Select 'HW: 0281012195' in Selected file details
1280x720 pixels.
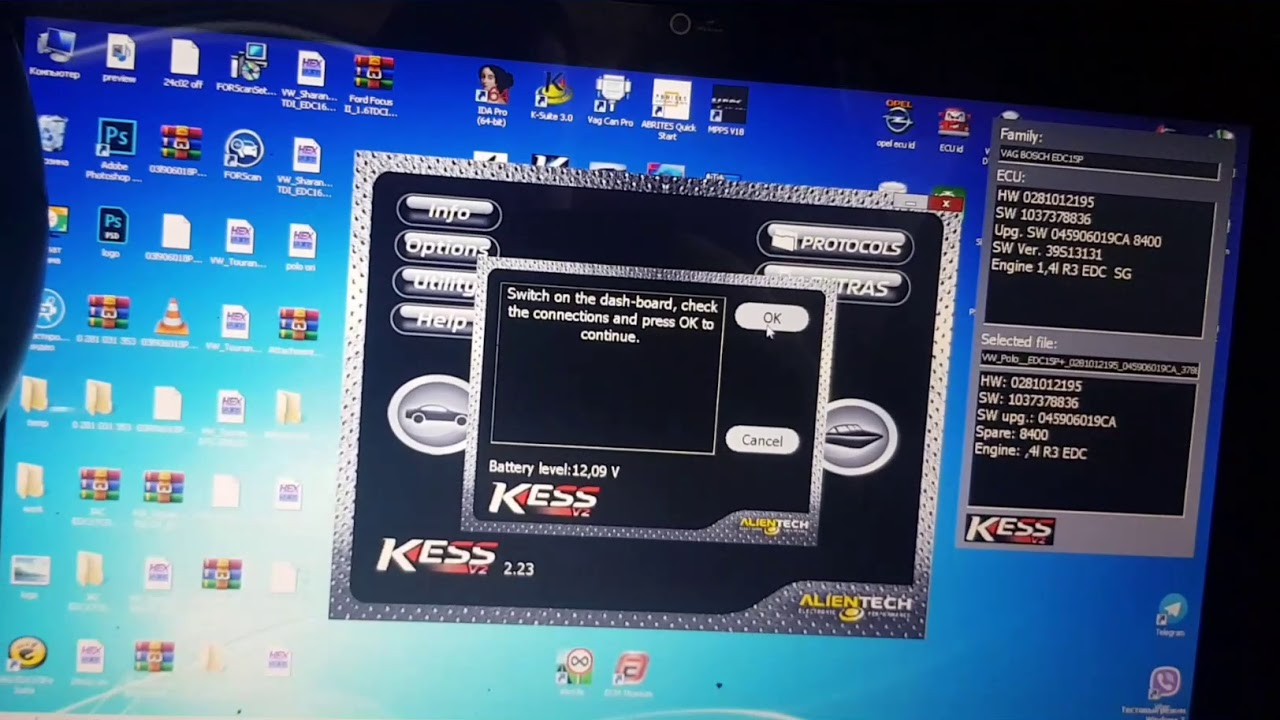(1030, 385)
